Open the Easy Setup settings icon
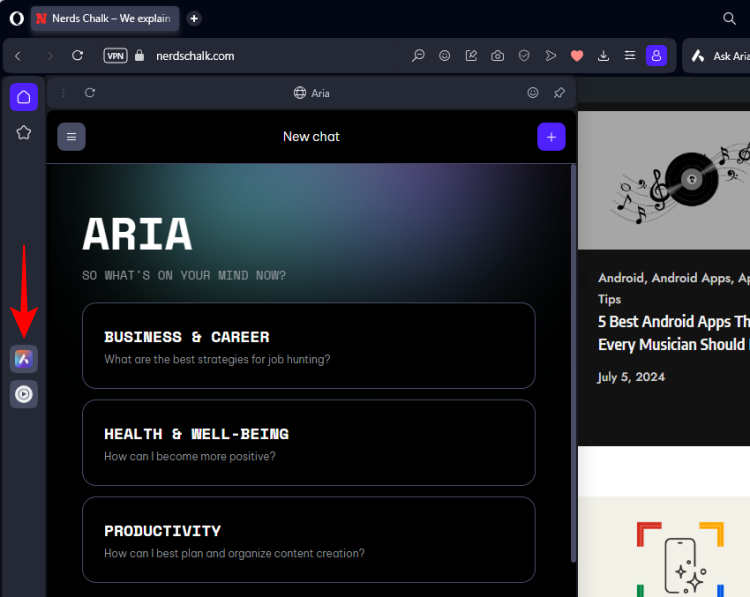The image size is (750, 597). pyautogui.click(x=629, y=56)
